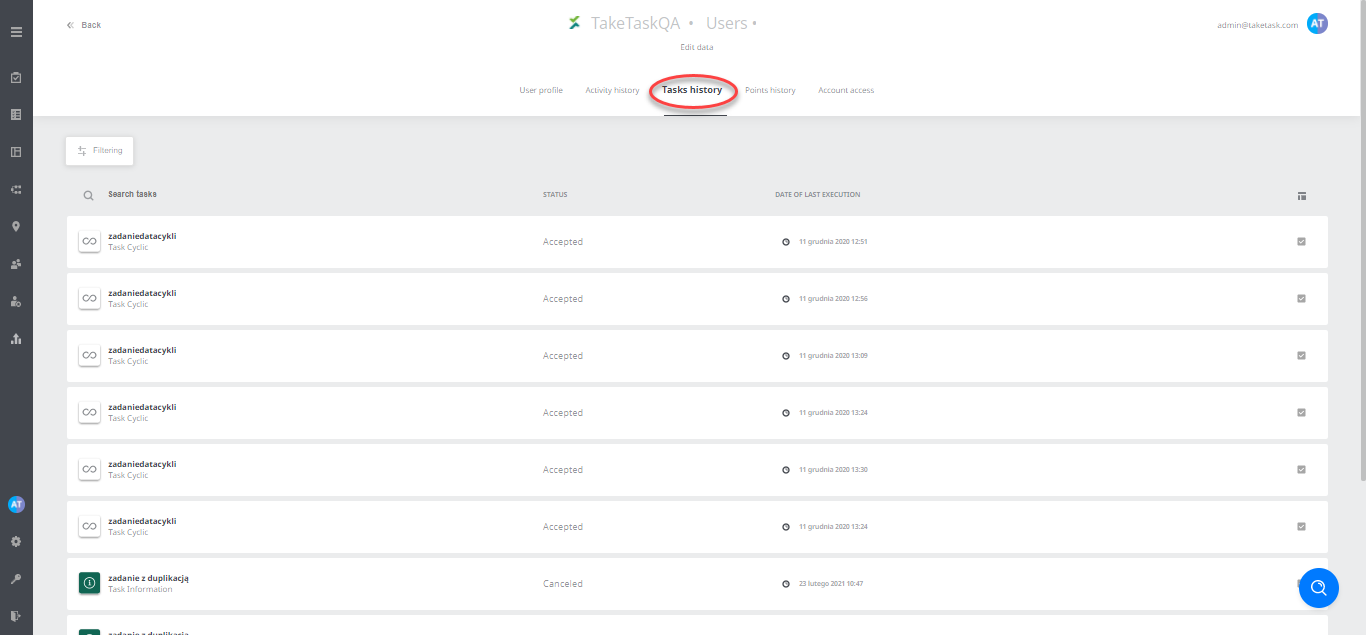This screenshot has width=1366, height=635.
Task: Open the user settings icon in sidebar
Action: tap(16, 301)
